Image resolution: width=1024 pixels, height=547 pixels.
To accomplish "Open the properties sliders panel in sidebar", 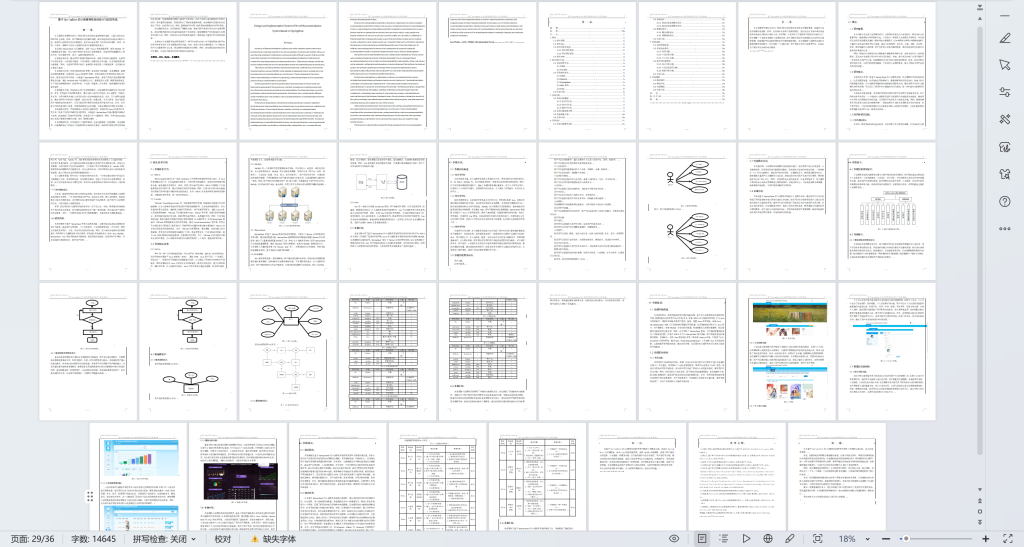I will [1004, 92].
